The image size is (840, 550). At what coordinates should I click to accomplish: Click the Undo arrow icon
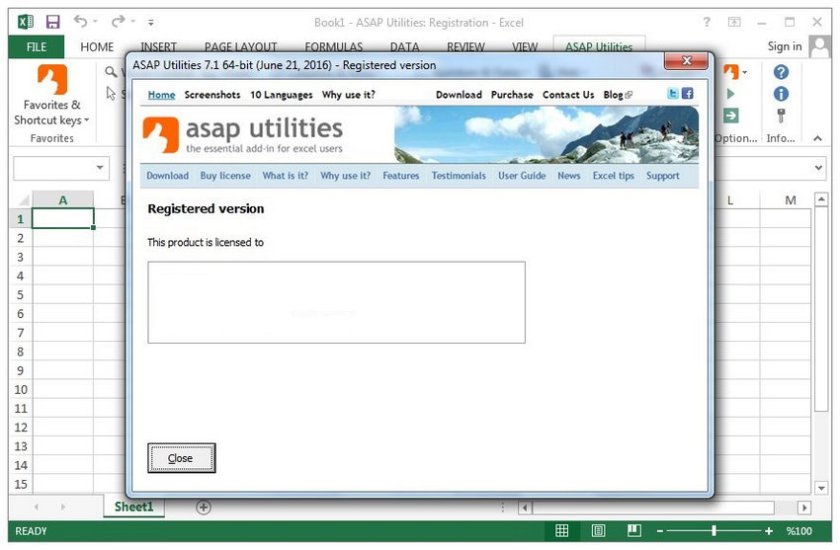click(x=80, y=21)
